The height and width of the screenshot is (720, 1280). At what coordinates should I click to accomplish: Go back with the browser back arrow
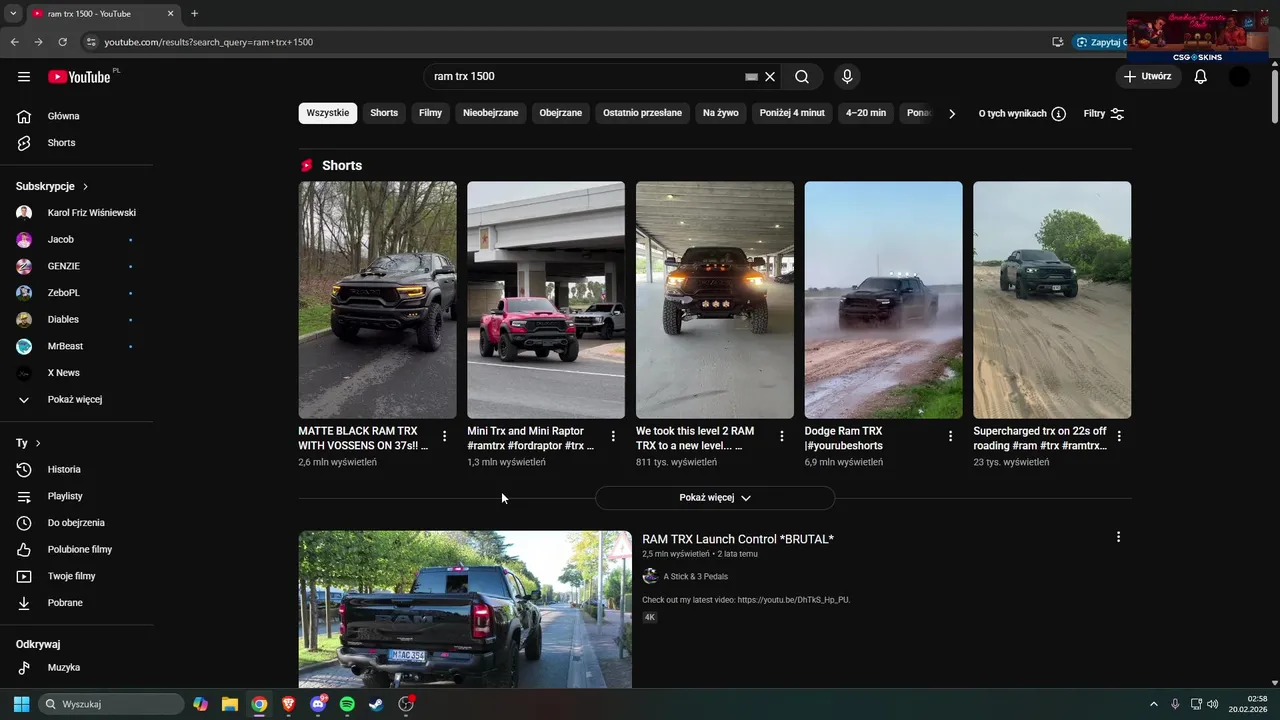pyautogui.click(x=15, y=42)
